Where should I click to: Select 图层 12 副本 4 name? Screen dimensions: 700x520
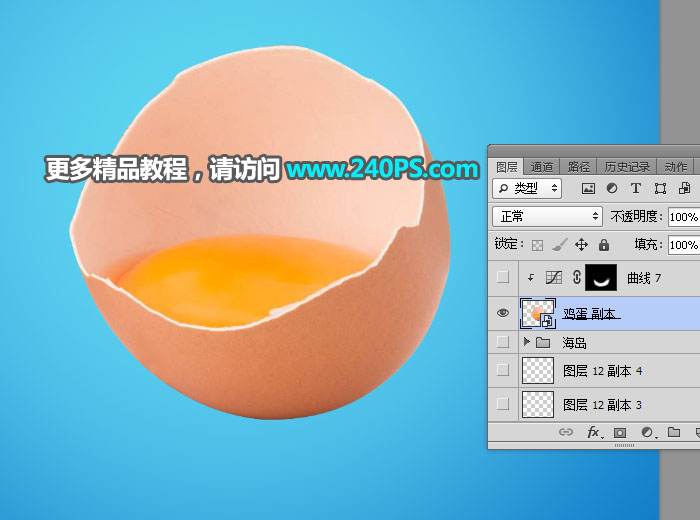(602, 371)
